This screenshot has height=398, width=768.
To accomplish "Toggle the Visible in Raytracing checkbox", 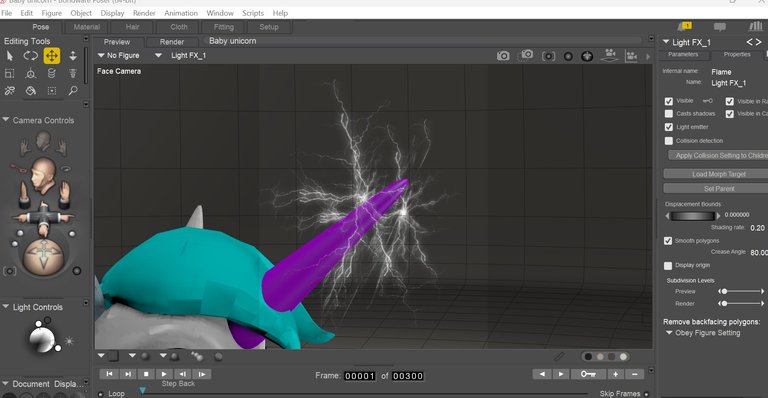I will [729, 101].
